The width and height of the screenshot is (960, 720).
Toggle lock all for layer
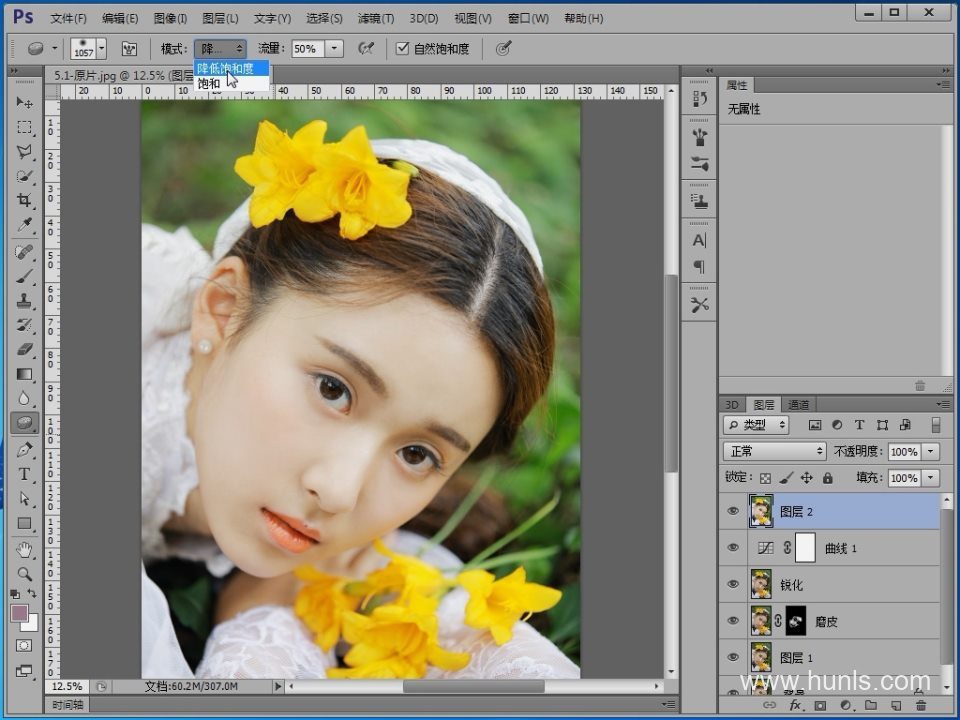click(x=828, y=478)
